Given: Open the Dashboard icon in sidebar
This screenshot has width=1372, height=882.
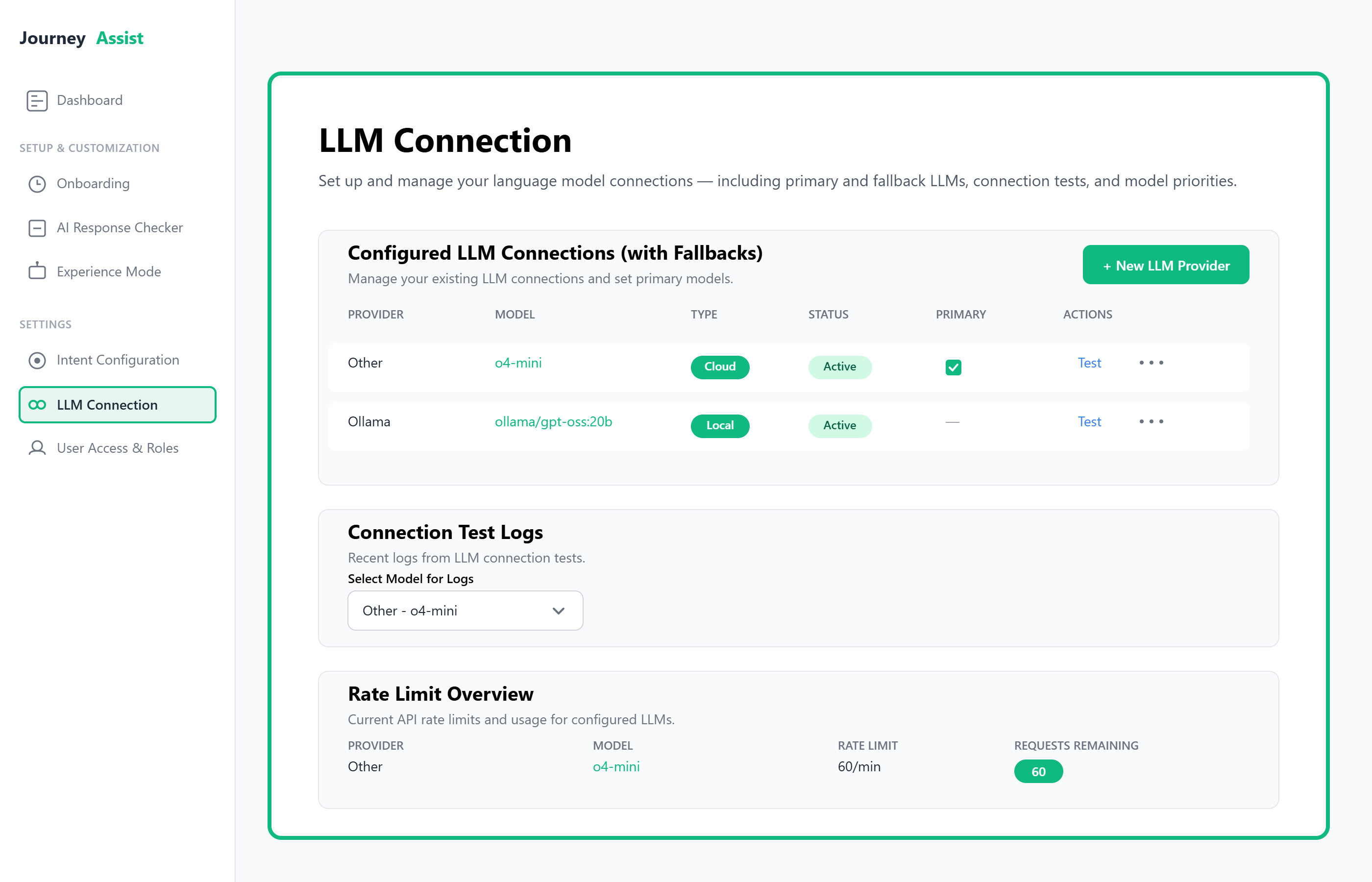Looking at the screenshot, I should pos(37,100).
